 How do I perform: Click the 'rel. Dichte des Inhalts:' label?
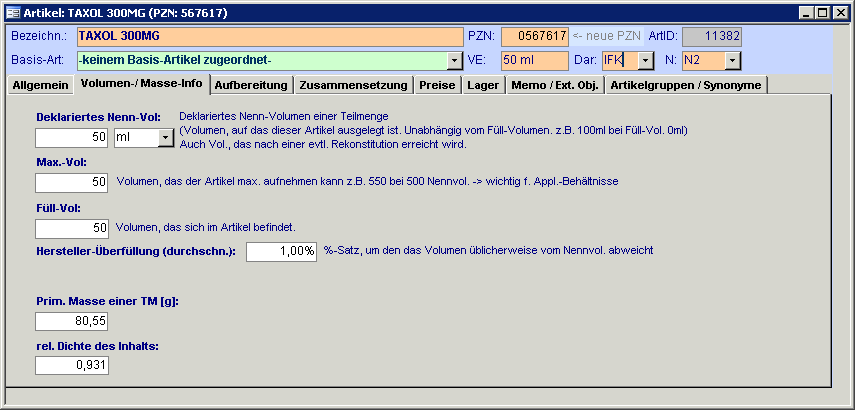coord(98,346)
